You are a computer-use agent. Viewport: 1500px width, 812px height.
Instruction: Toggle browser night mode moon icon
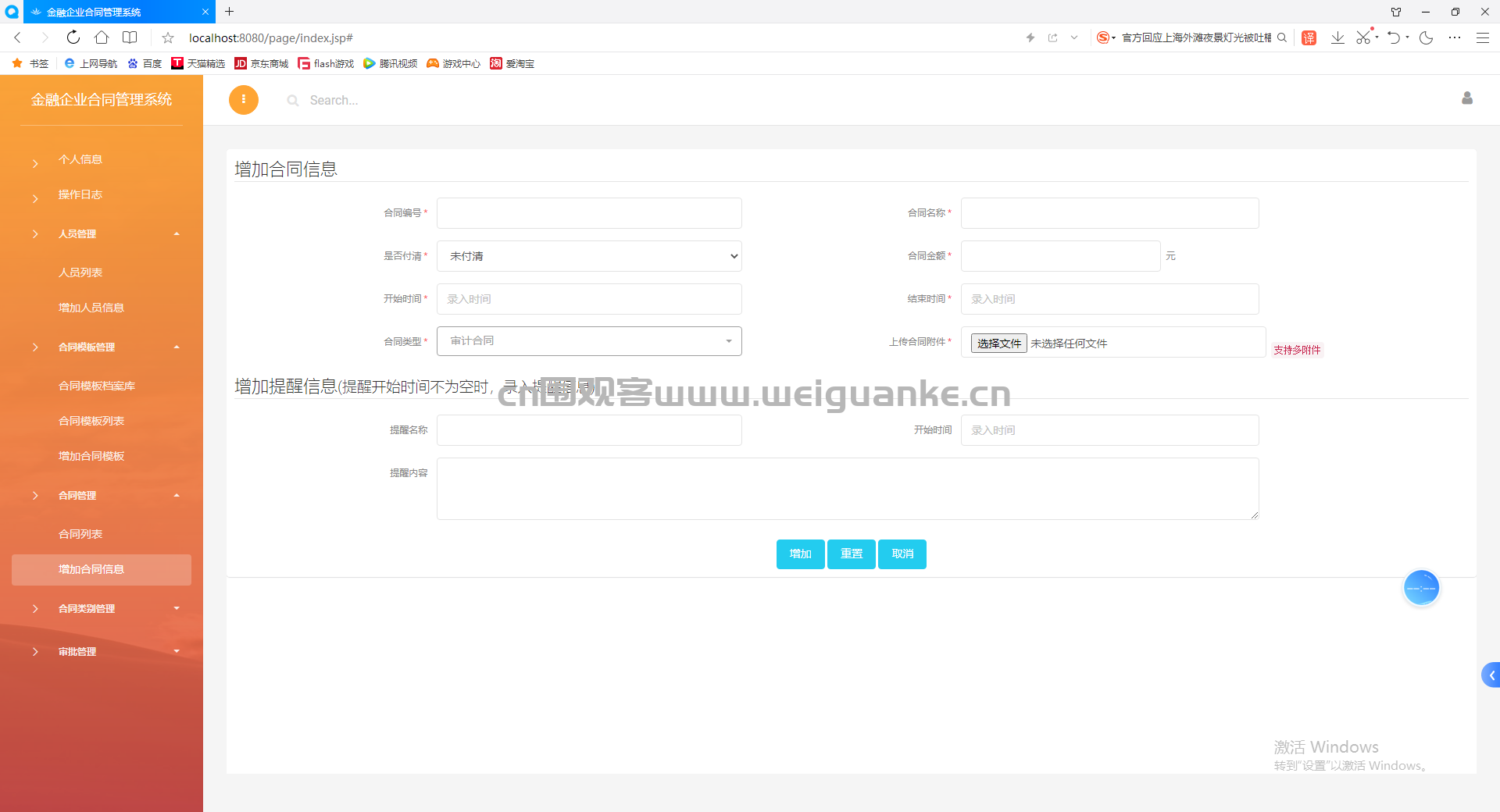[x=1427, y=37]
